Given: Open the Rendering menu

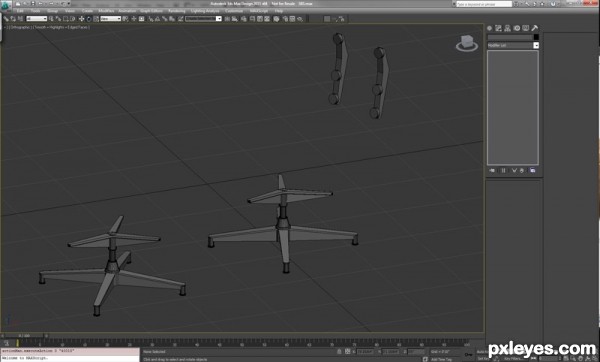Looking at the screenshot, I should (176, 11).
